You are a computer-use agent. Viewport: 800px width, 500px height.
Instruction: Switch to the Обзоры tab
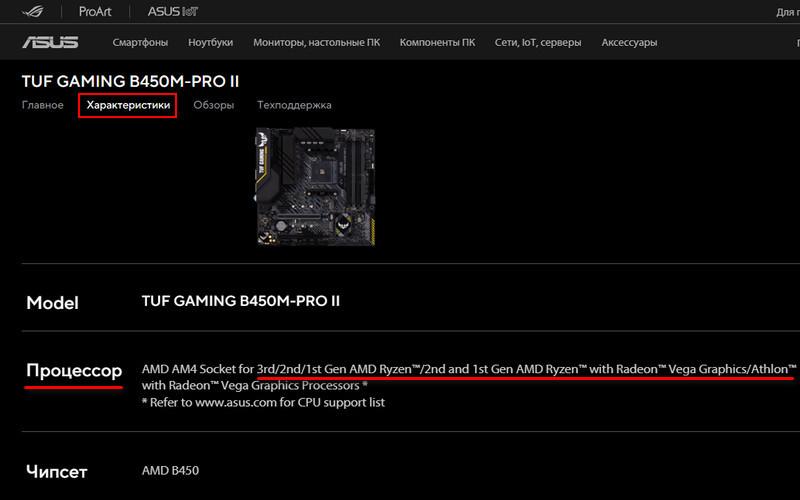tap(214, 105)
